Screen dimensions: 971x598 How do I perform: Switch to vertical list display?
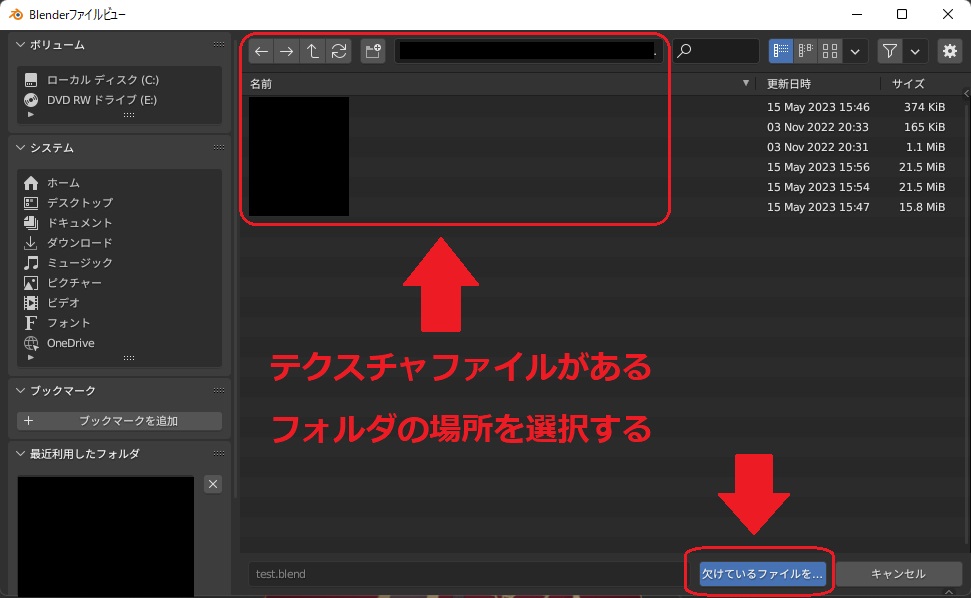(781, 51)
